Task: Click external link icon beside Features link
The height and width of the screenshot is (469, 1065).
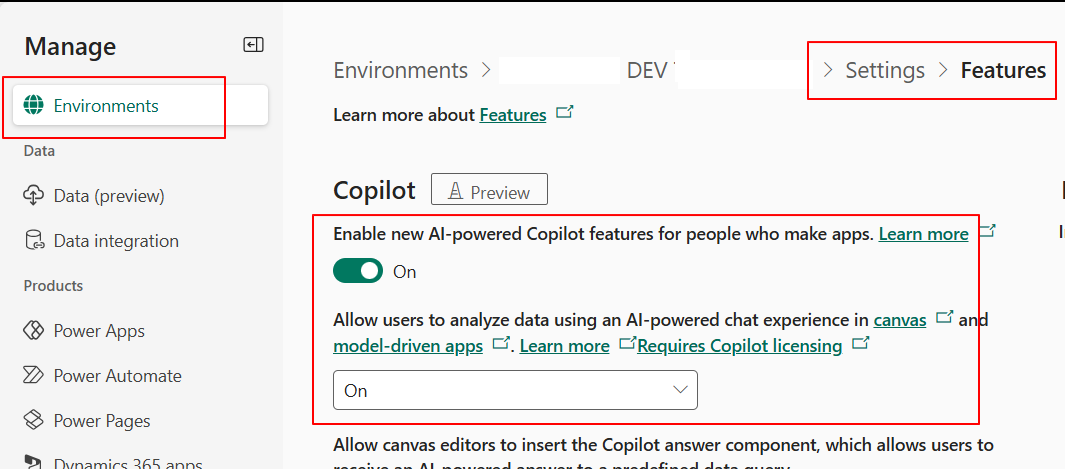Action: pyautogui.click(x=564, y=113)
